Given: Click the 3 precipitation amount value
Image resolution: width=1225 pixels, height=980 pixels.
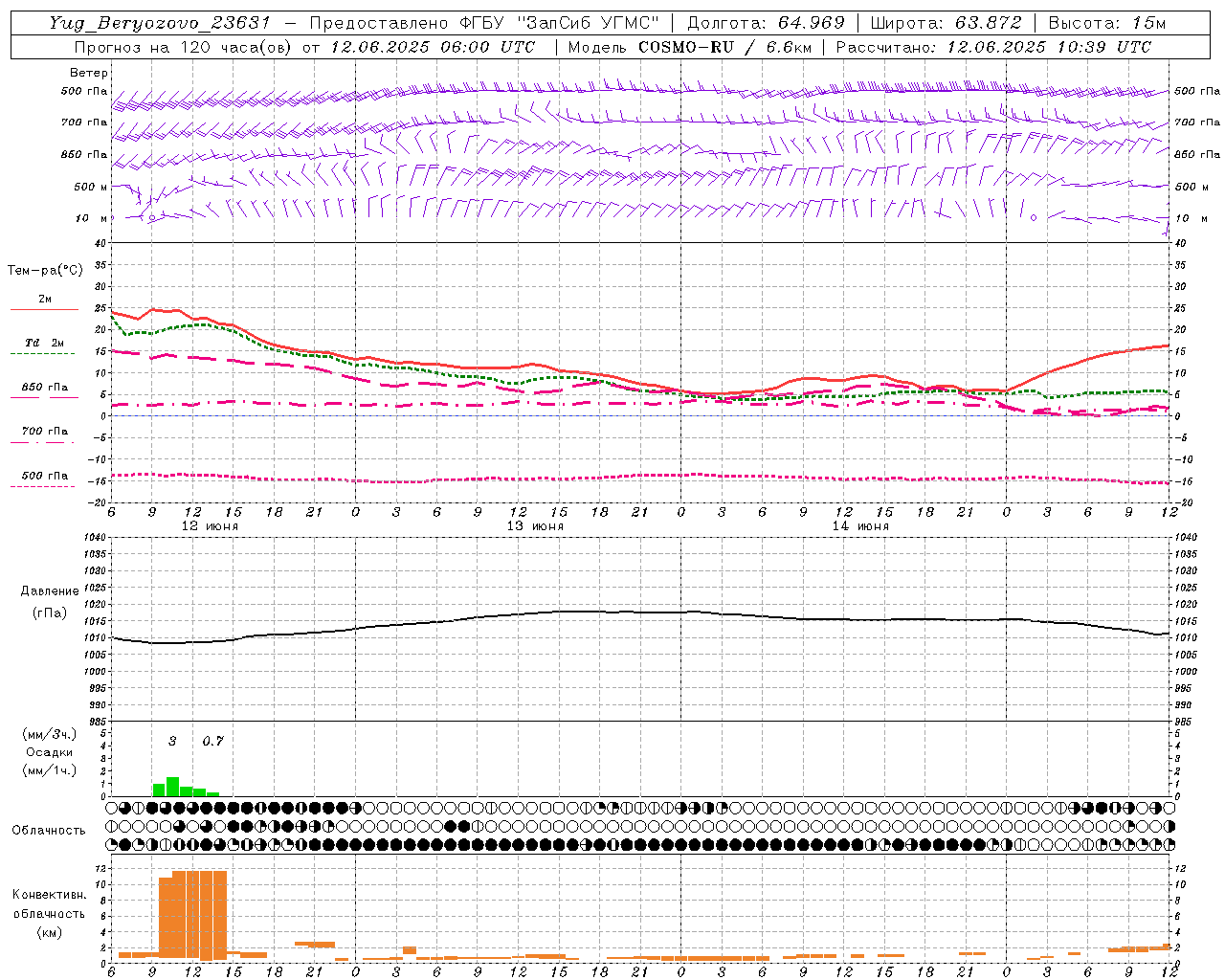Looking at the screenshot, I should [173, 741].
